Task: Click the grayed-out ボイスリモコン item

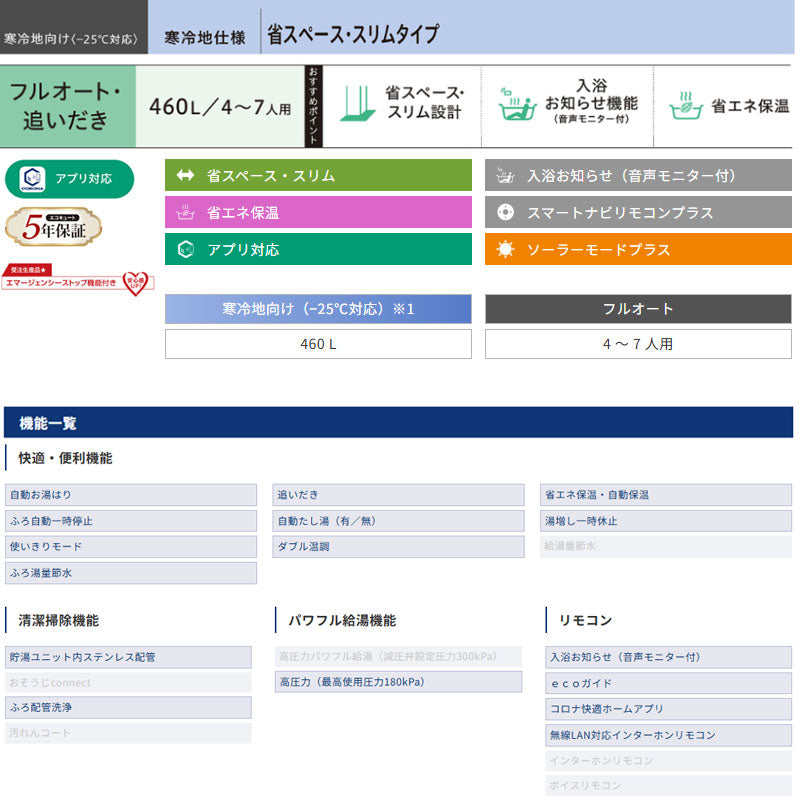Action: [x=668, y=785]
